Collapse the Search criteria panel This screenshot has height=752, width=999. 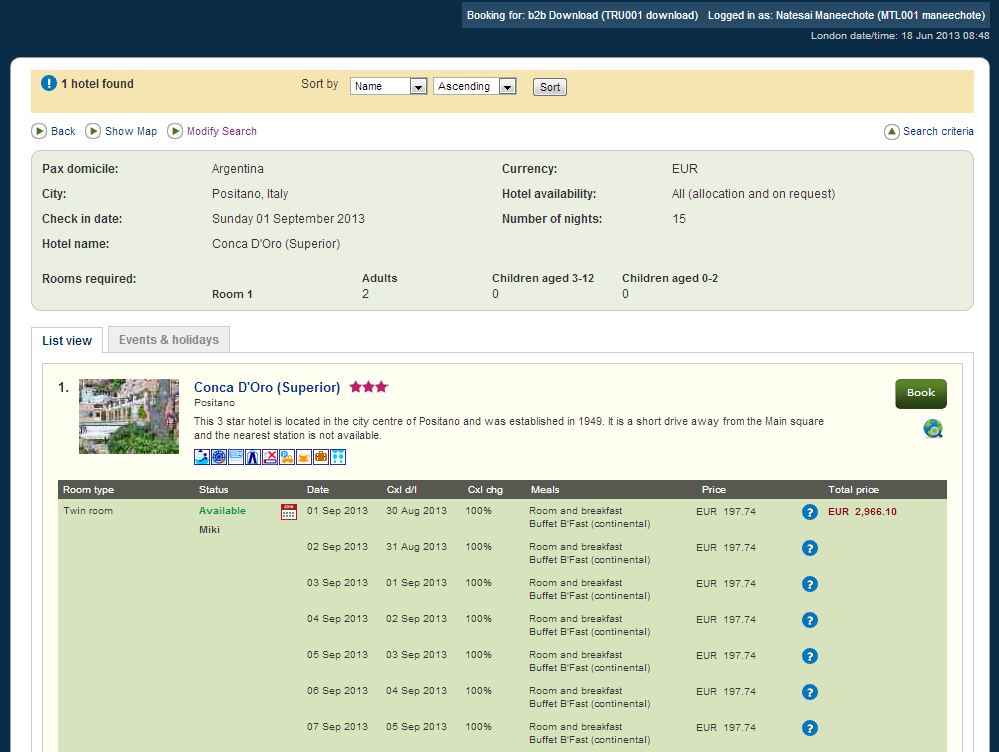click(929, 131)
